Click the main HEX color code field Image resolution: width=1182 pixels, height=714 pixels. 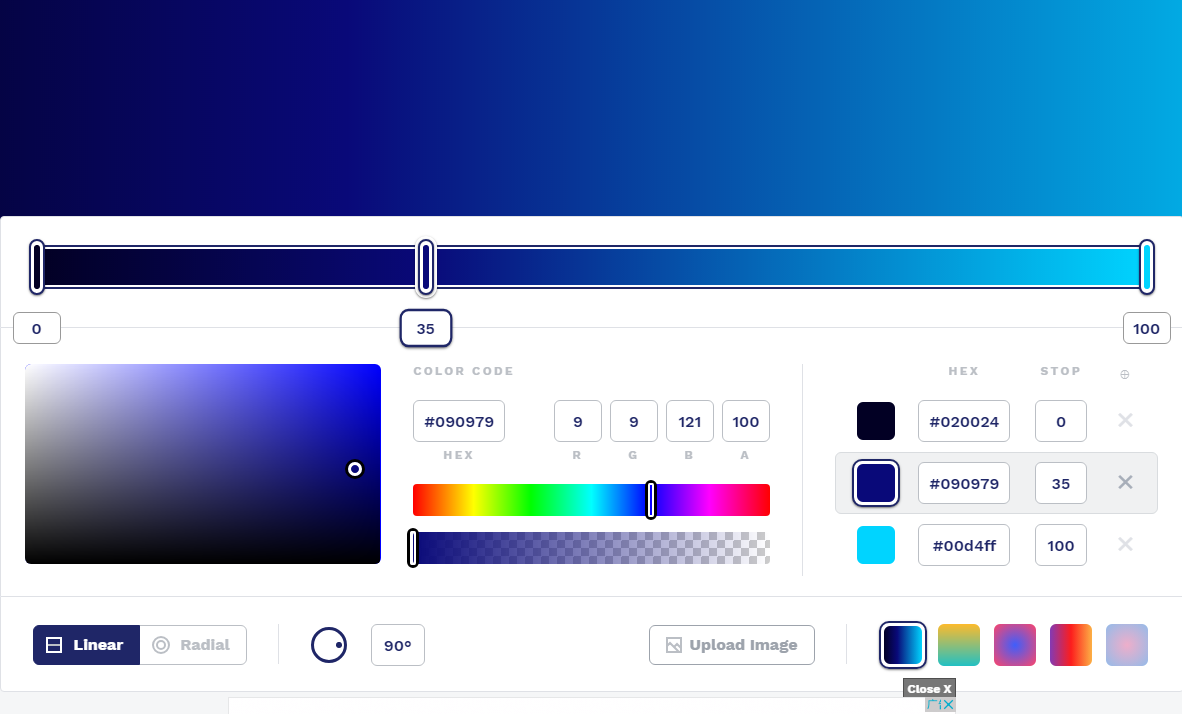coord(458,421)
